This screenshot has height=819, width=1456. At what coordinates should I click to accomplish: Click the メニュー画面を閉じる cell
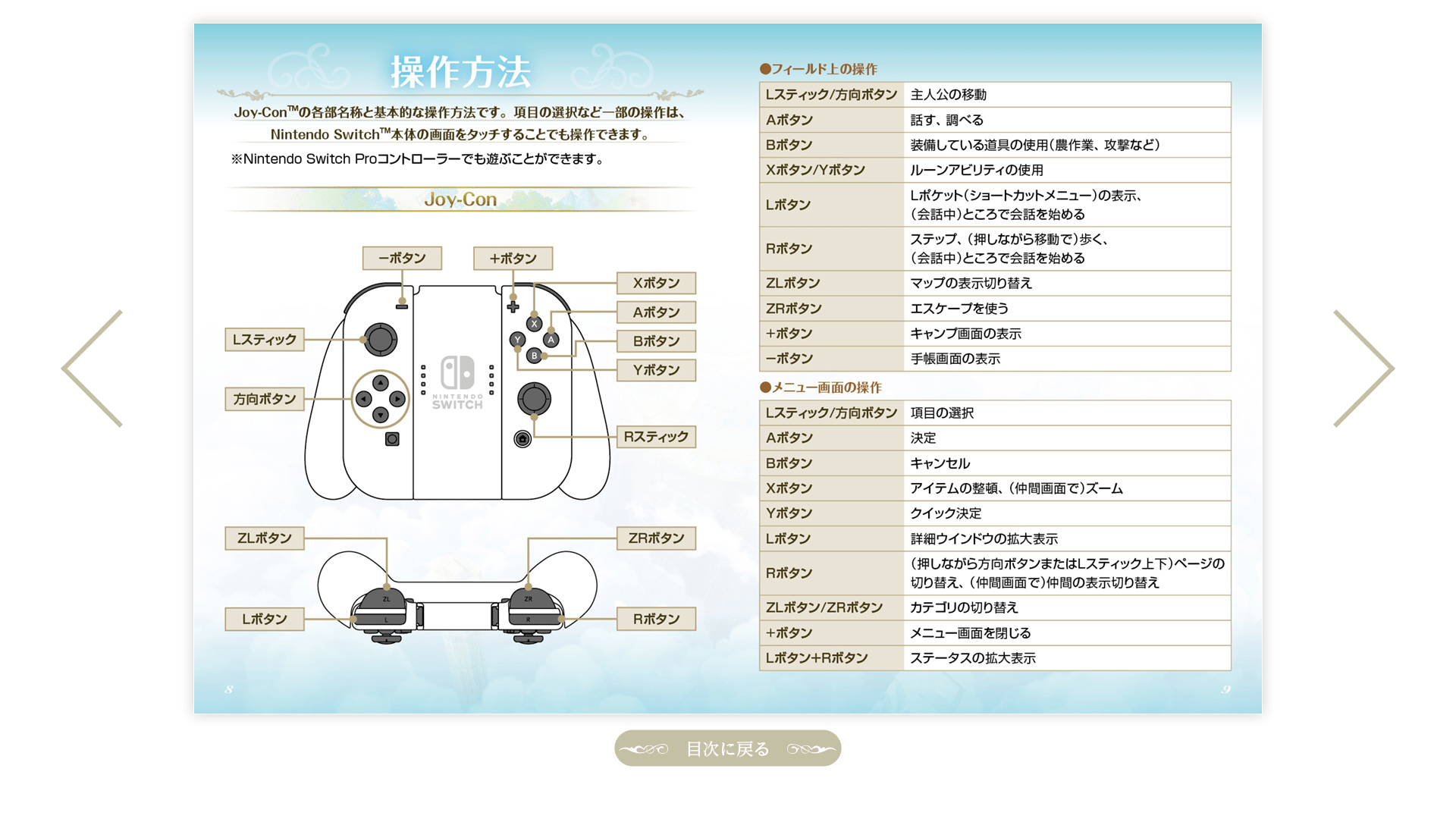[1067, 633]
